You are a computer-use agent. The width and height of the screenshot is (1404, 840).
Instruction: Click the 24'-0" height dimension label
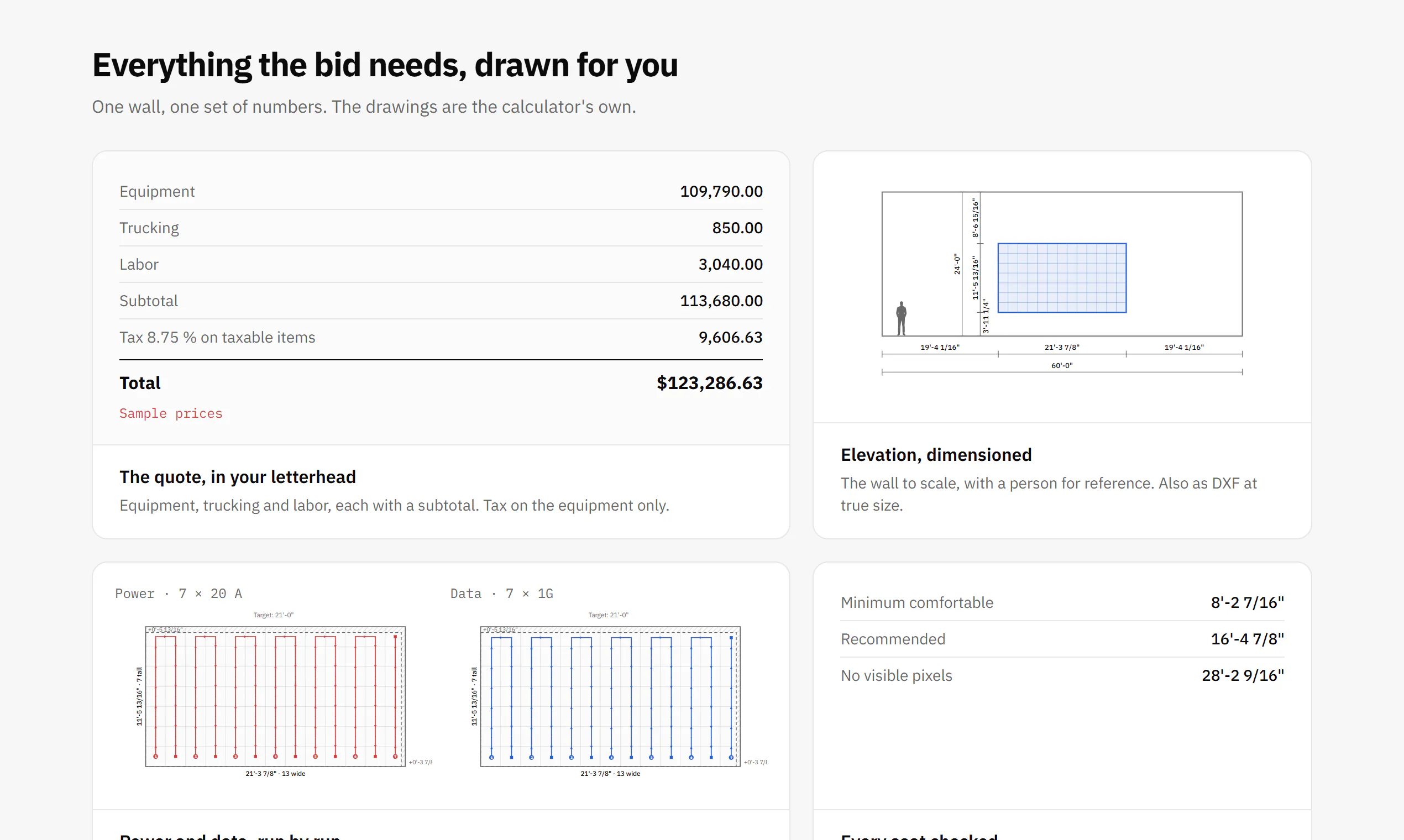[957, 264]
